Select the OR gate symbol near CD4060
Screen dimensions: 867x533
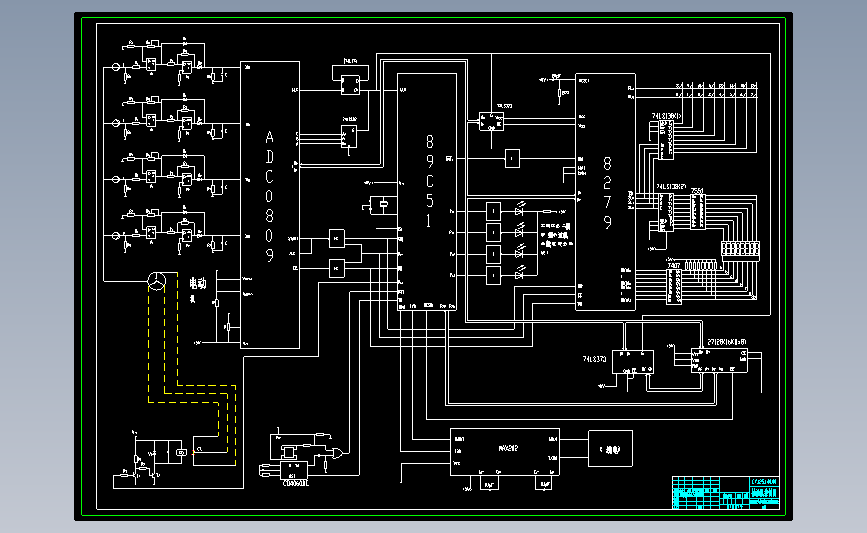click(x=337, y=453)
